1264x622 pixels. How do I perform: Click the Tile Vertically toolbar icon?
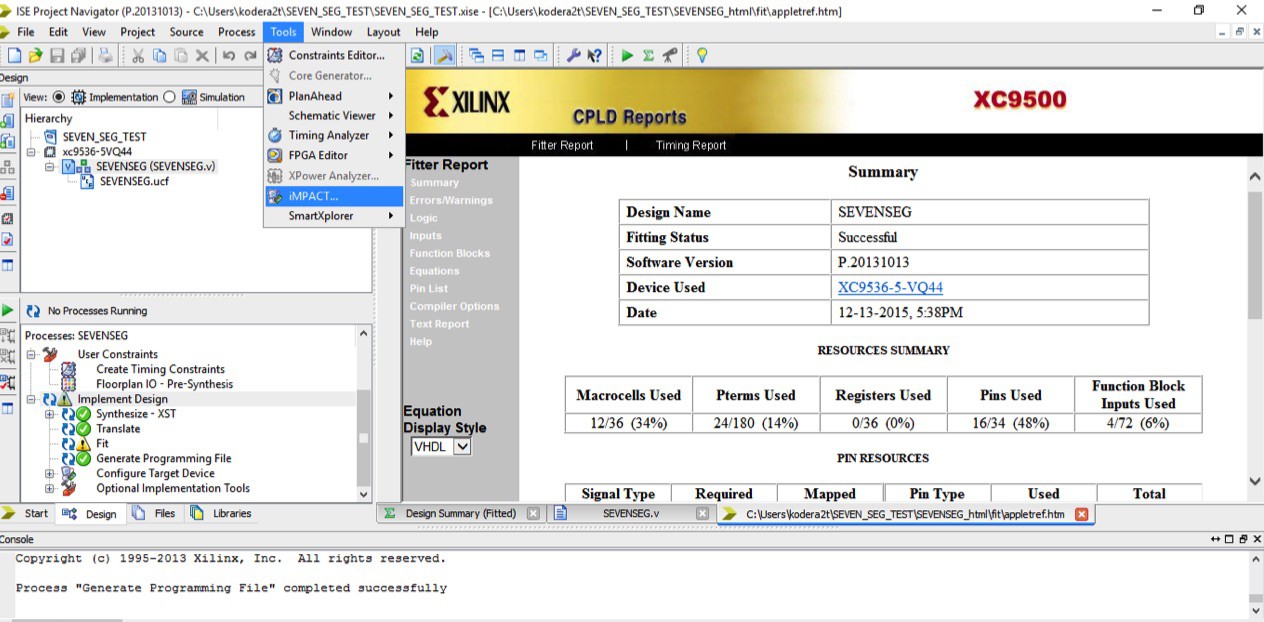coord(519,56)
